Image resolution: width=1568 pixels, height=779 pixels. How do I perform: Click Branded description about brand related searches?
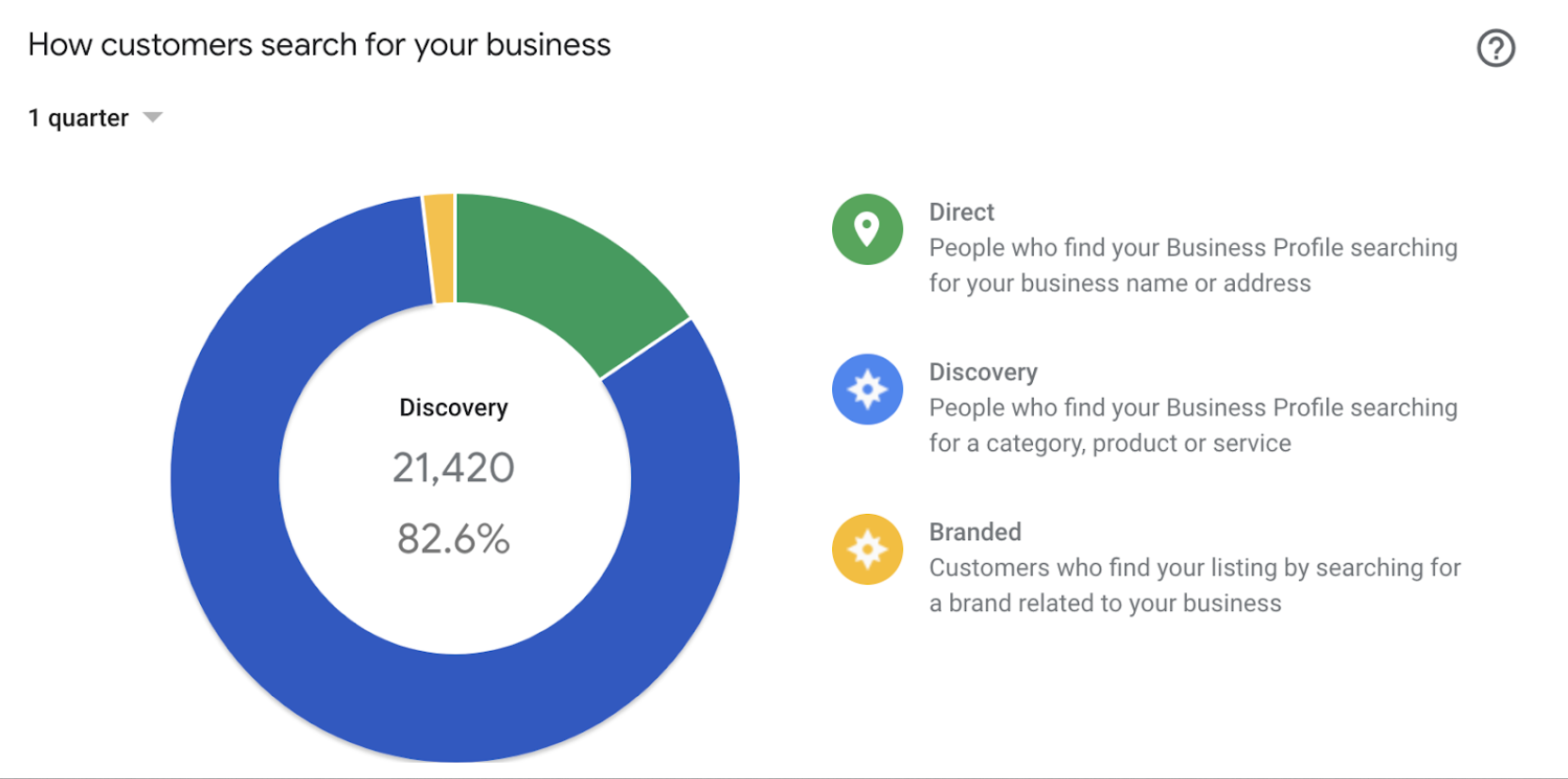click(x=1195, y=585)
